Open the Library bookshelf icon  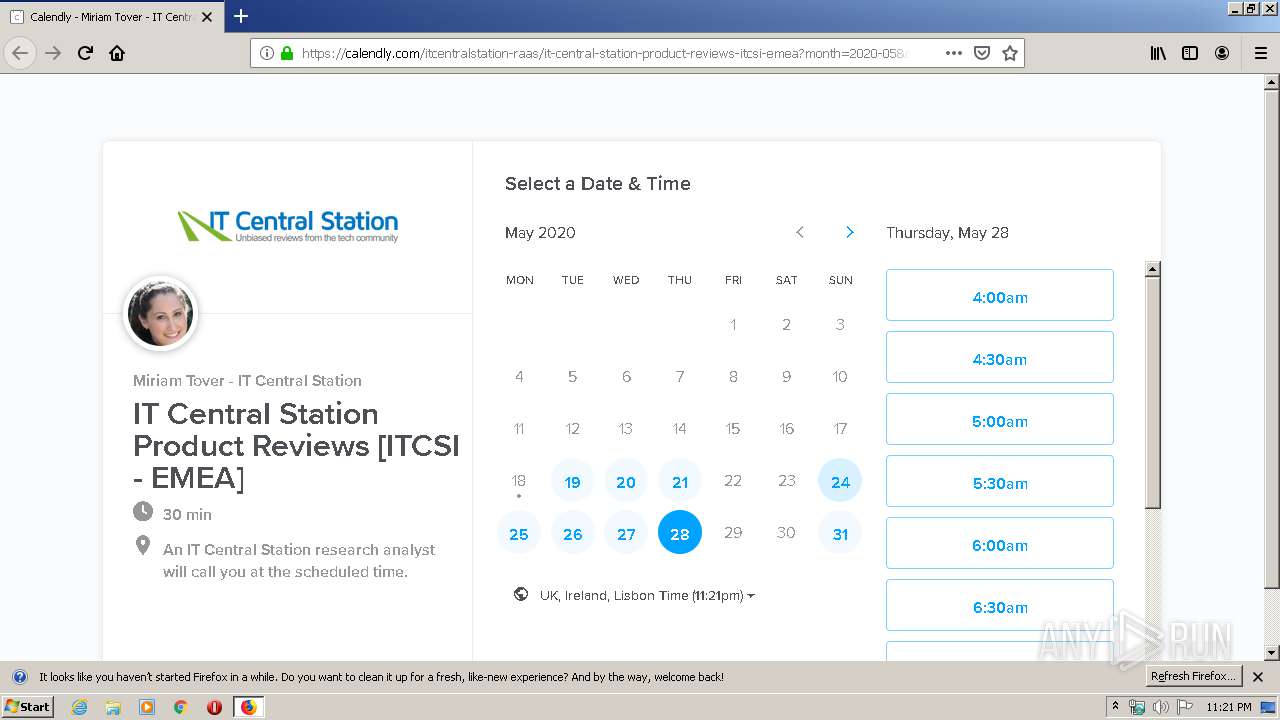pos(1158,53)
